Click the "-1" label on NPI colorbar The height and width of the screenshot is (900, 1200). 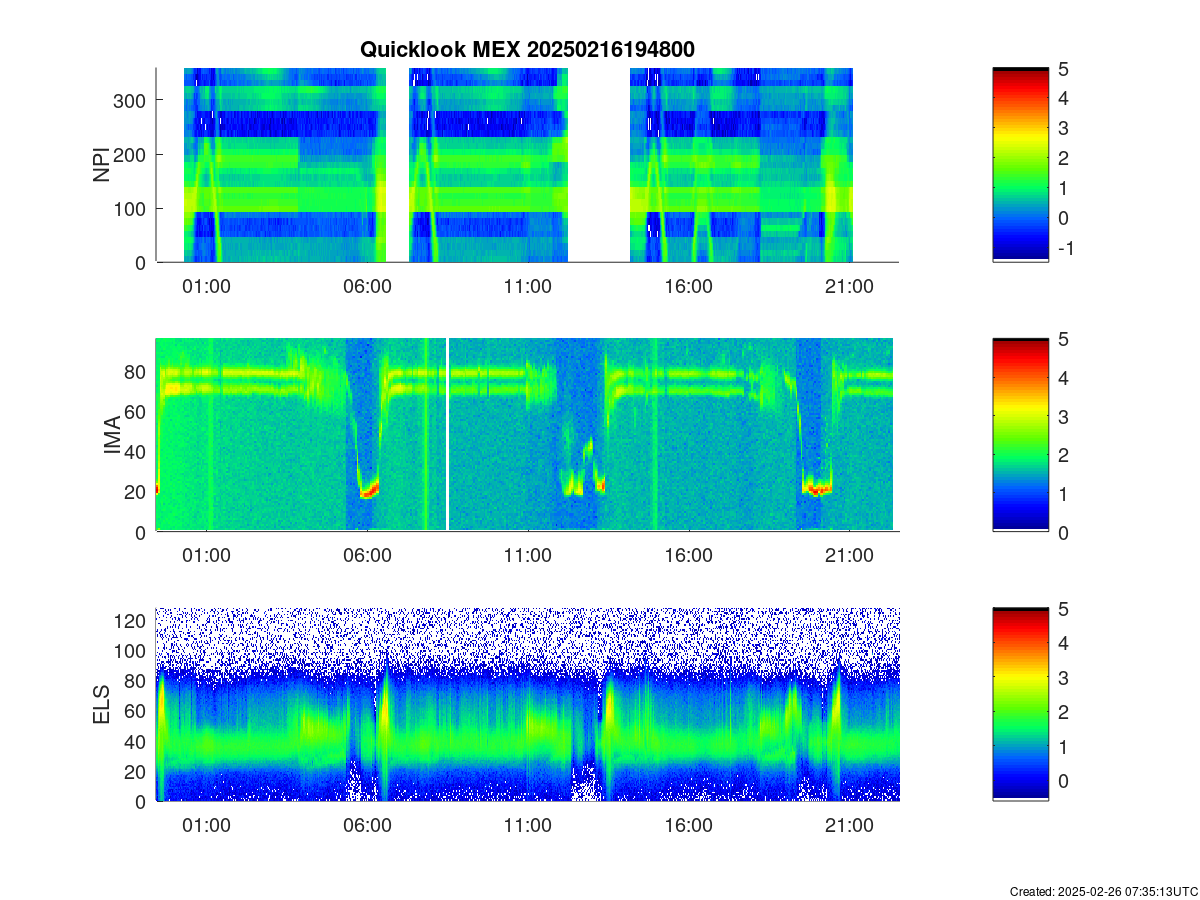tap(1066, 248)
